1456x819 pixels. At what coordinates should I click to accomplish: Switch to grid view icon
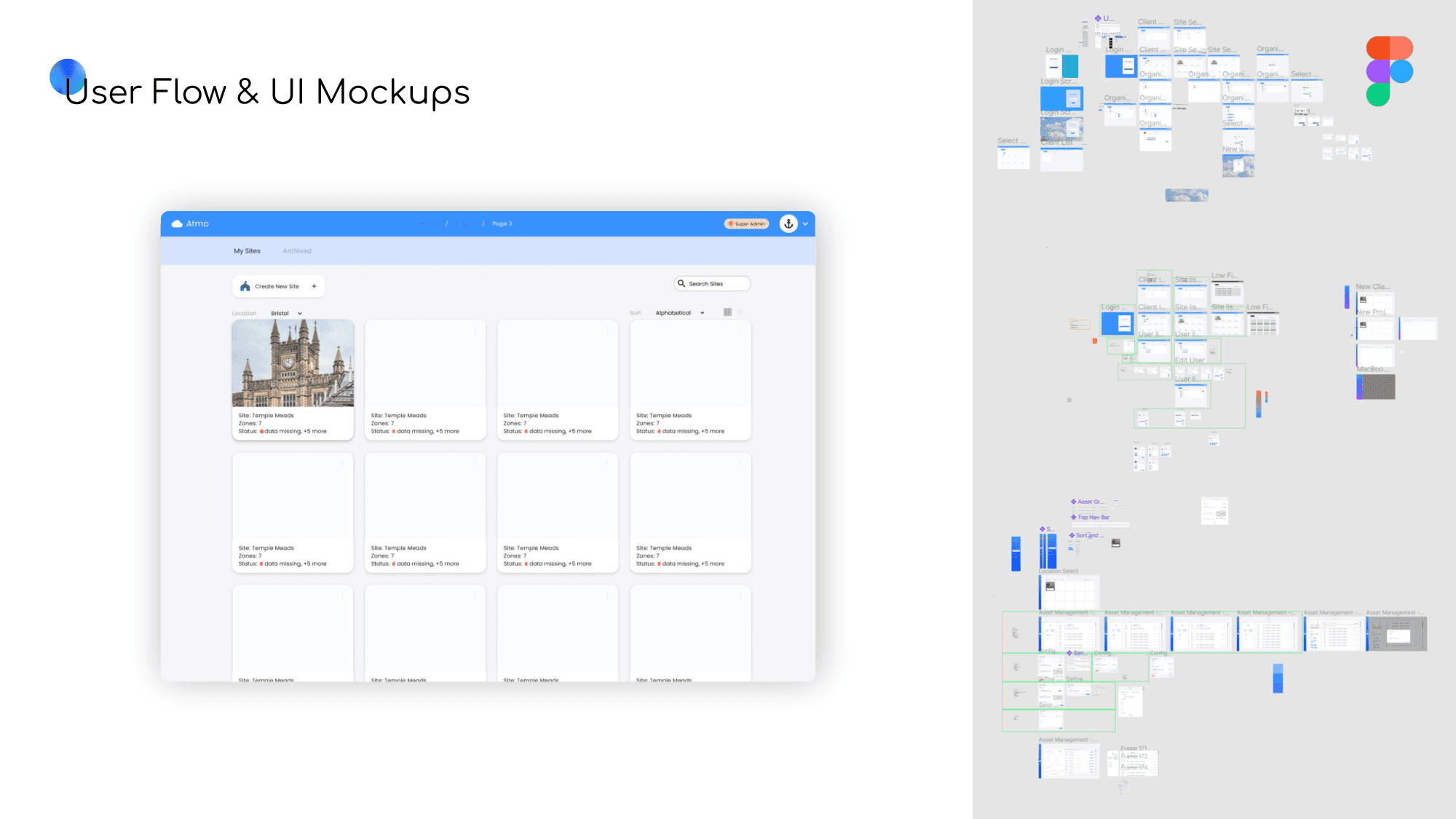[x=727, y=312]
